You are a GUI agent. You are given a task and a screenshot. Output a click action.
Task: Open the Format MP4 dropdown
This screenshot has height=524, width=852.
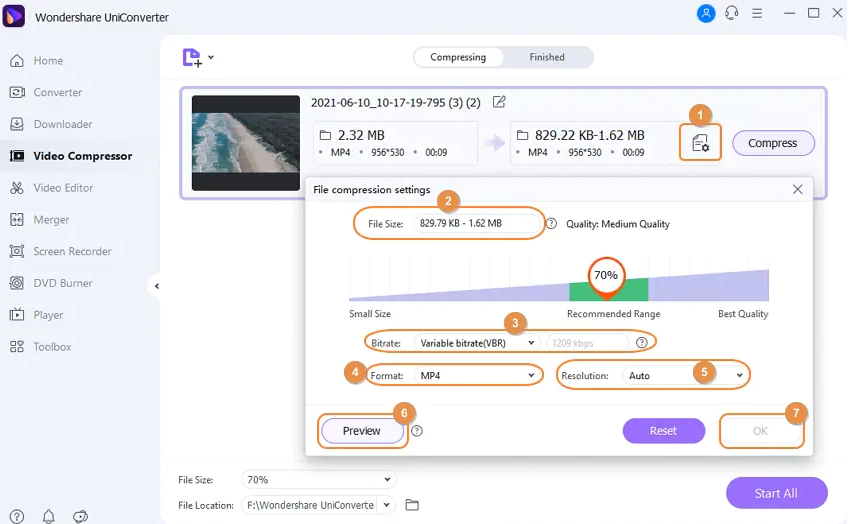pyautogui.click(x=477, y=376)
